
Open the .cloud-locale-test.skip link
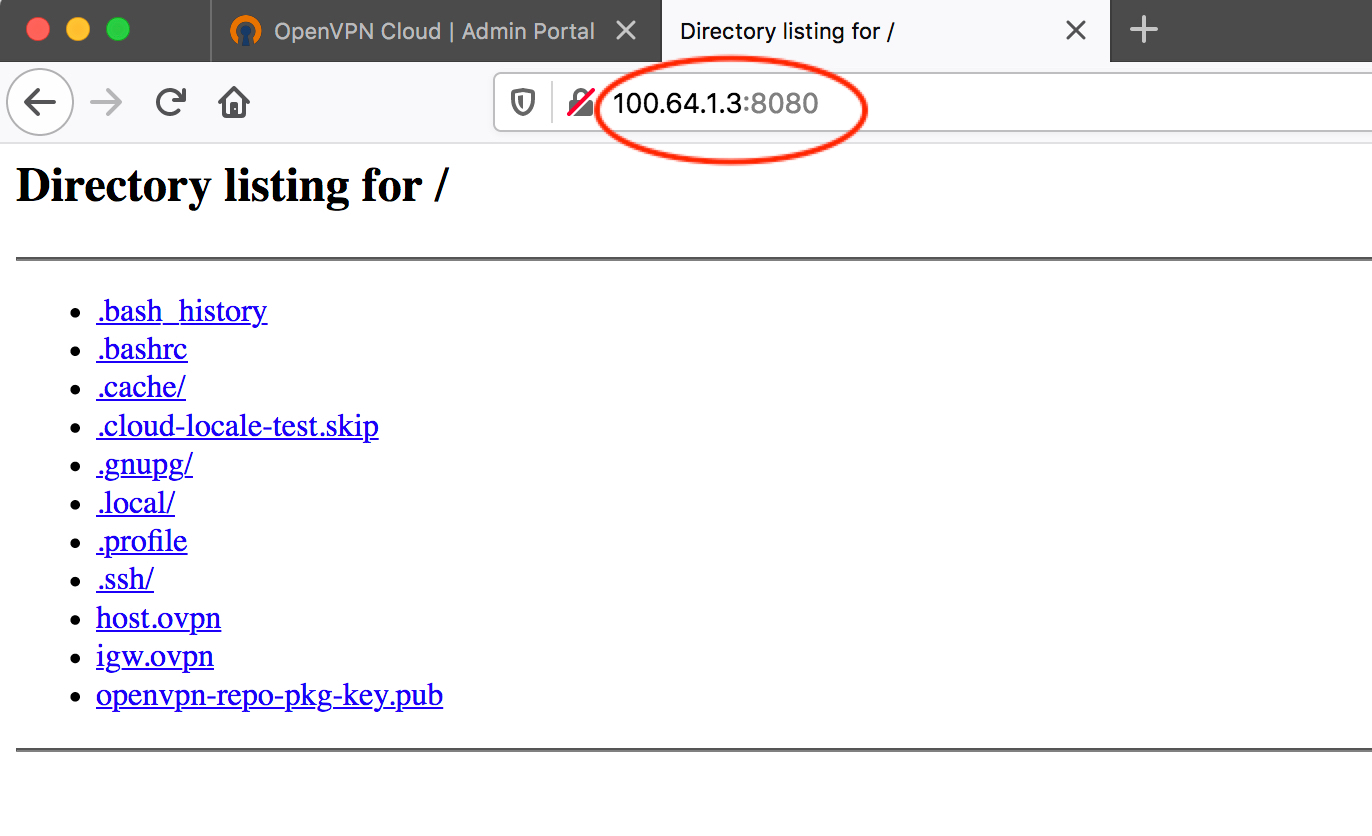pos(237,427)
